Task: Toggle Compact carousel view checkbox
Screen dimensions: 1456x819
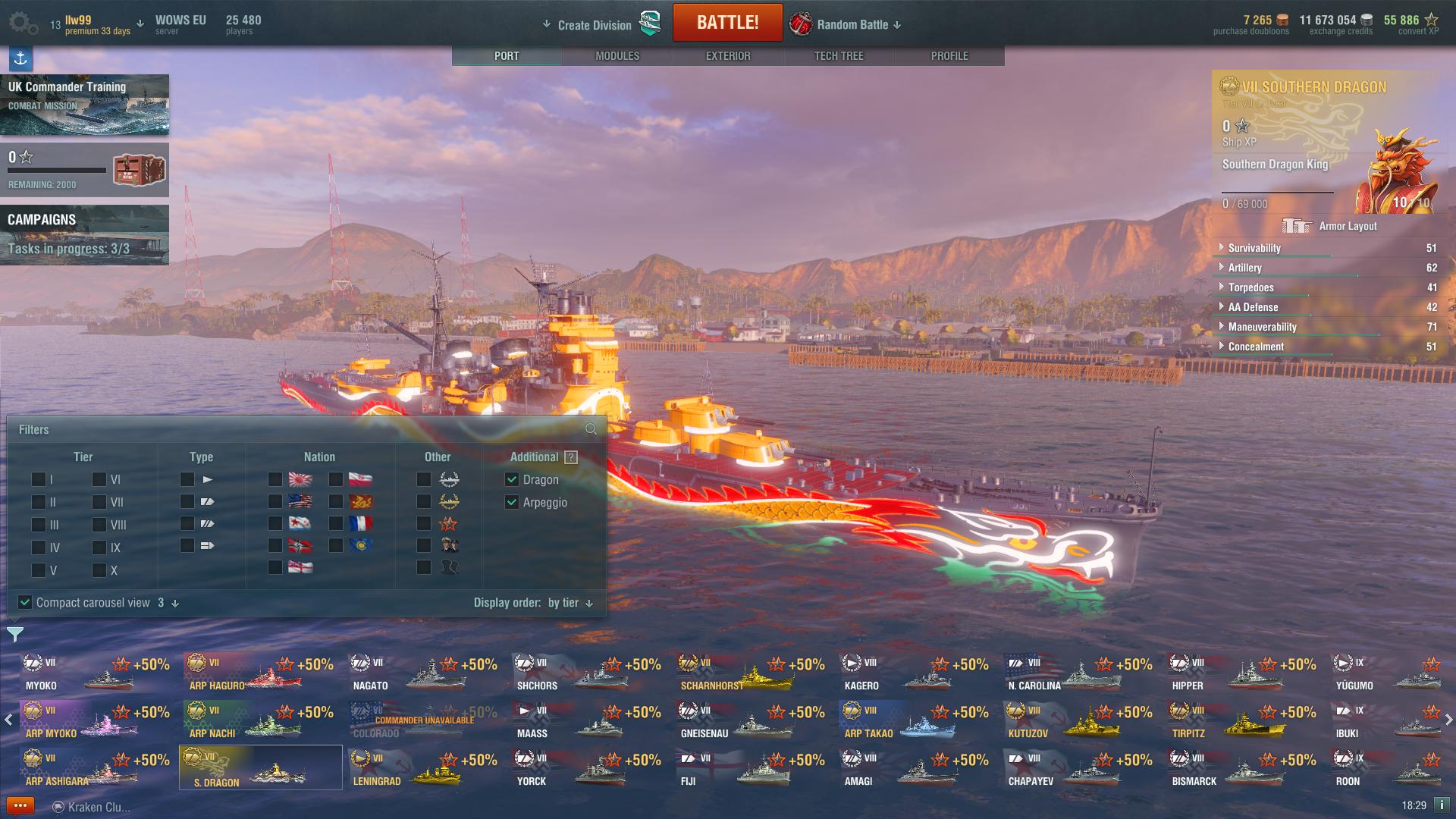Action: coord(25,602)
